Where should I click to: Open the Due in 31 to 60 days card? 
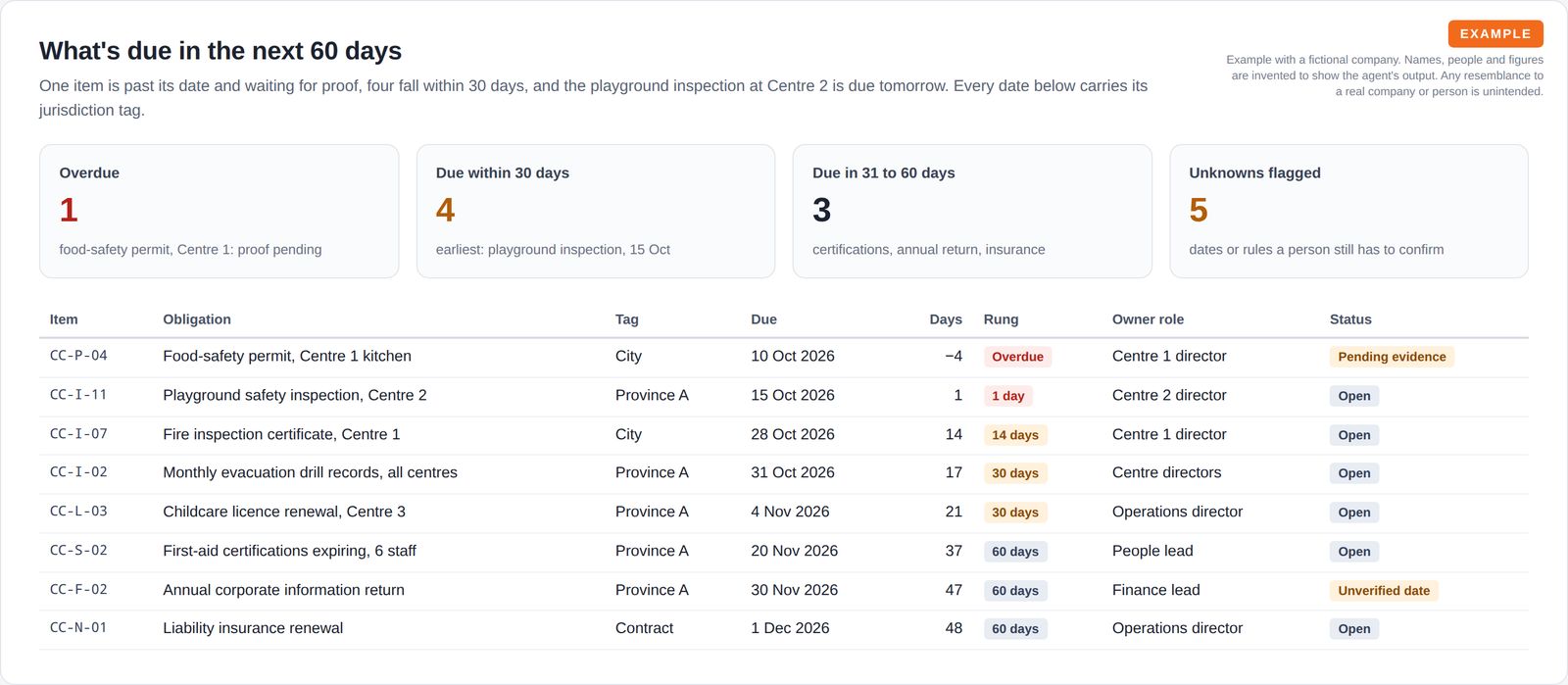pyautogui.click(x=972, y=211)
